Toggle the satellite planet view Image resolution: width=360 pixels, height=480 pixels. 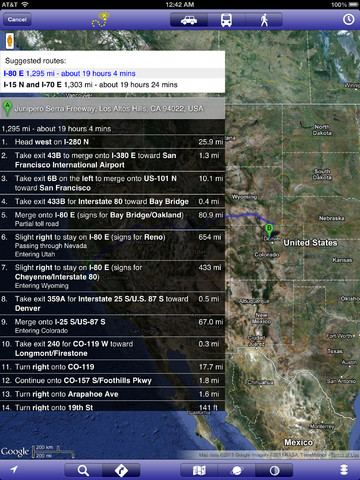click(237, 470)
